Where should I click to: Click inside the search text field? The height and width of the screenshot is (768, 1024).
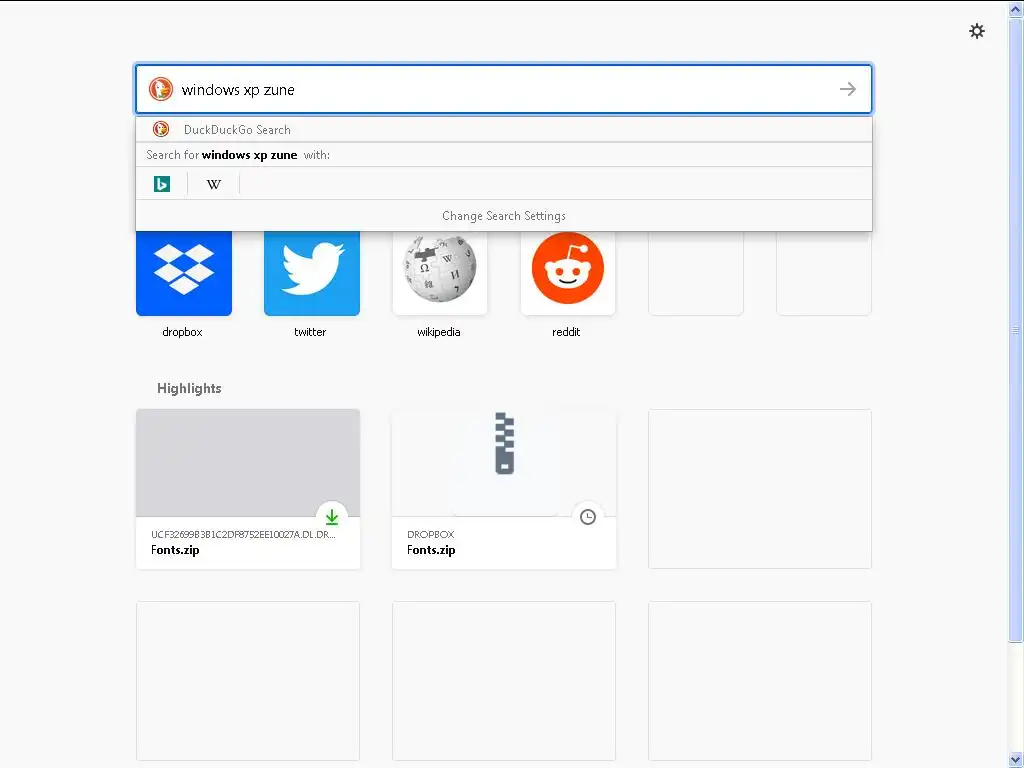503,89
